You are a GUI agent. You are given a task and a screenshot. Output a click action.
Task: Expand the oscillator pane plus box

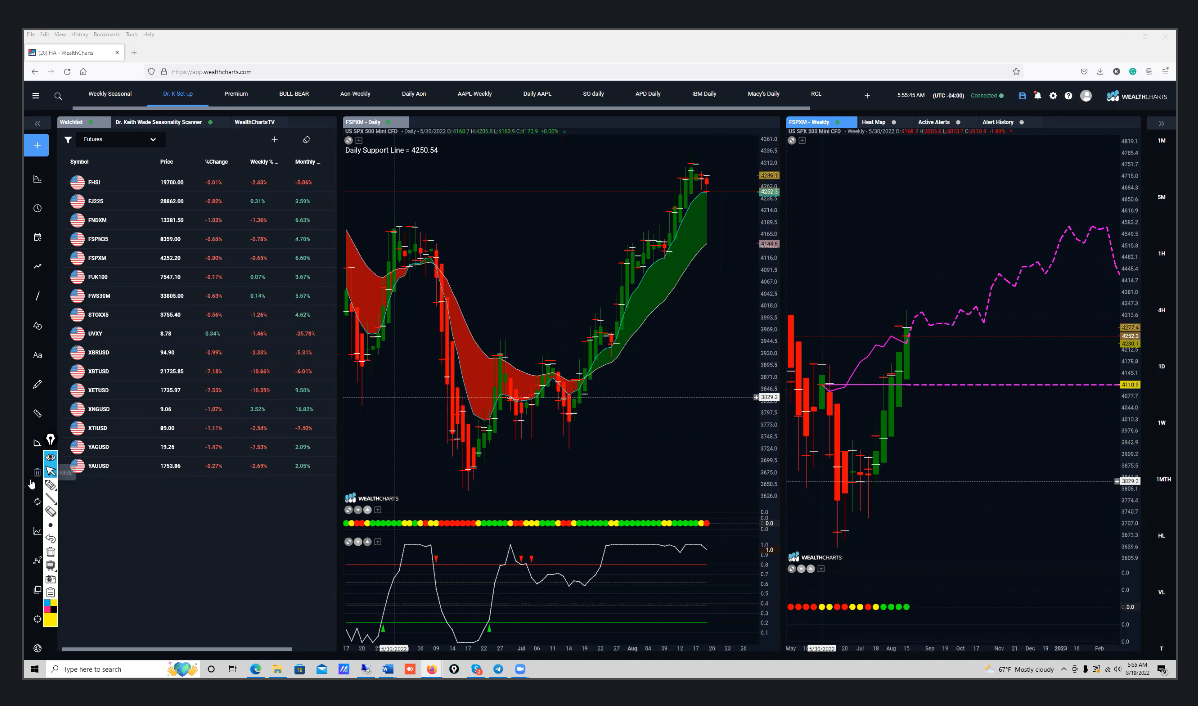[377, 542]
